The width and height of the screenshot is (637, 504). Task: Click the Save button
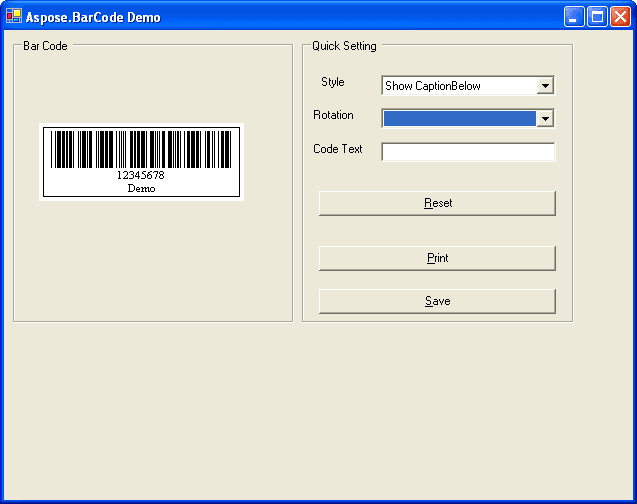coord(437,301)
